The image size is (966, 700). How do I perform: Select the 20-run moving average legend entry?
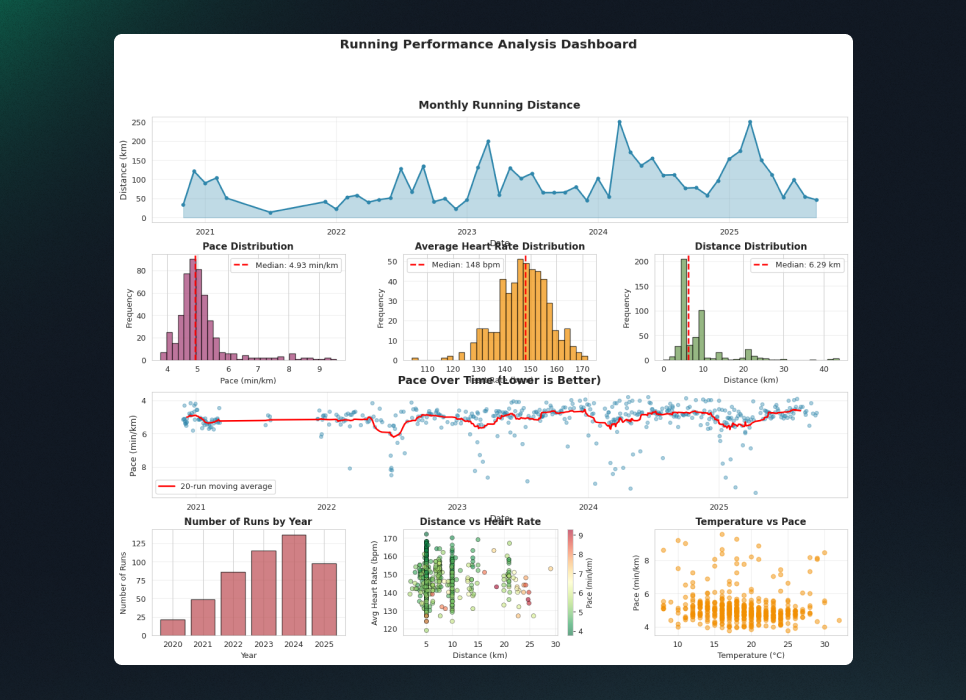pos(215,486)
